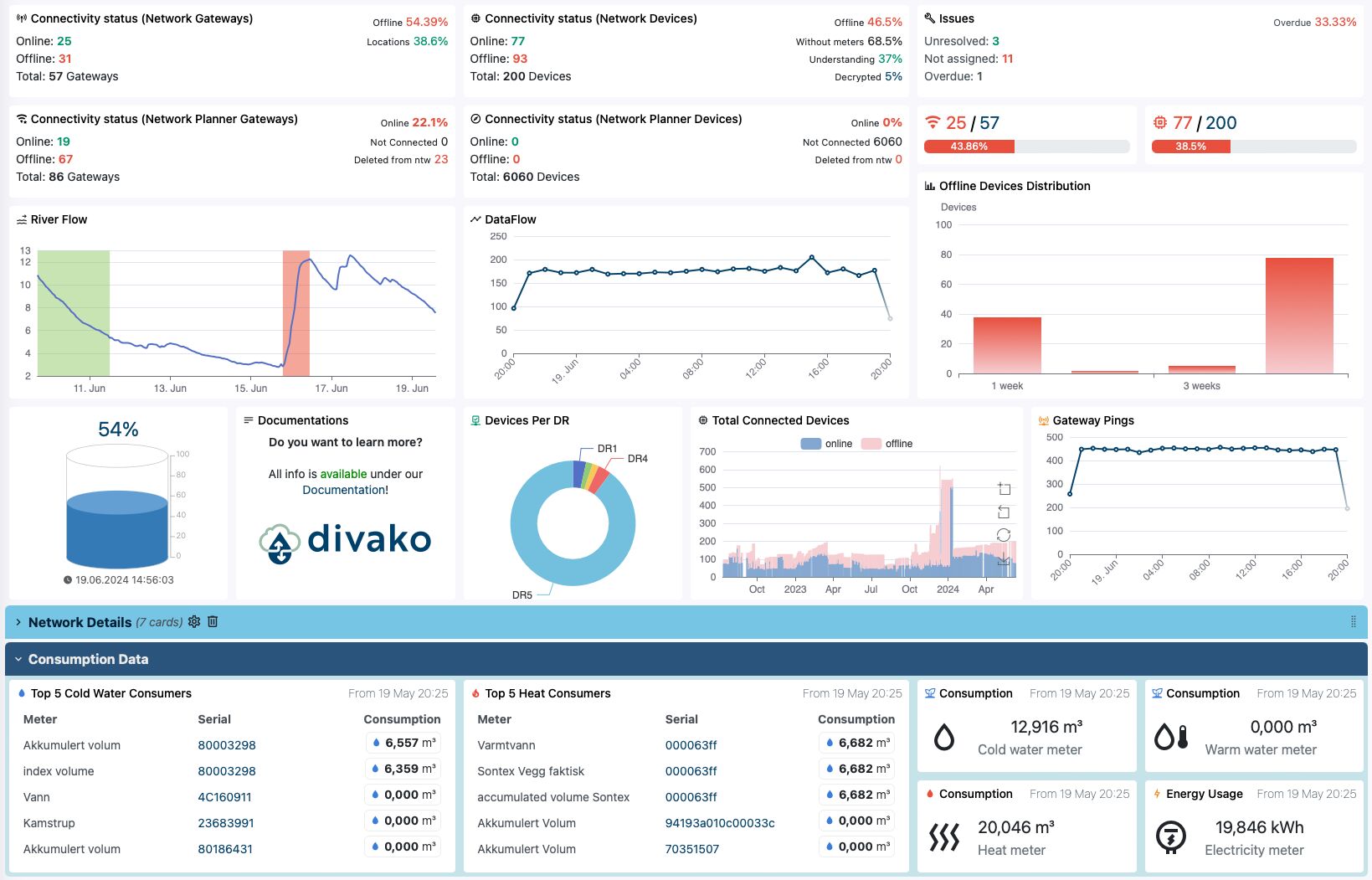Grab the Network Details drag handle dots
Viewport: 1372px width, 880px height.
click(1353, 622)
